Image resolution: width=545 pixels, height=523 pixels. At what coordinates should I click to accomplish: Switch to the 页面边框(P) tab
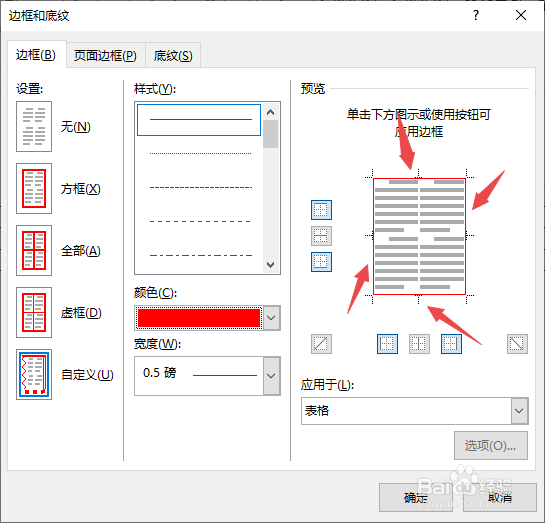pyautogui.click(x=105, y=56)
